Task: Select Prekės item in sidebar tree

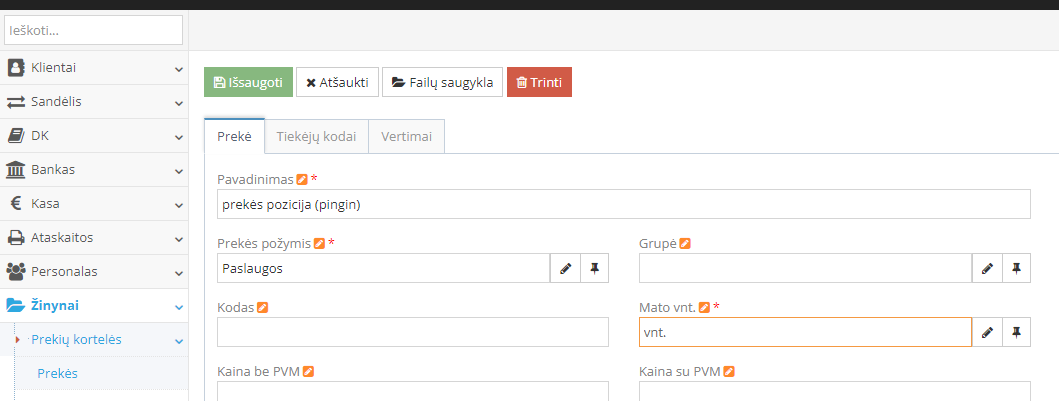Action: coord(58,374)
